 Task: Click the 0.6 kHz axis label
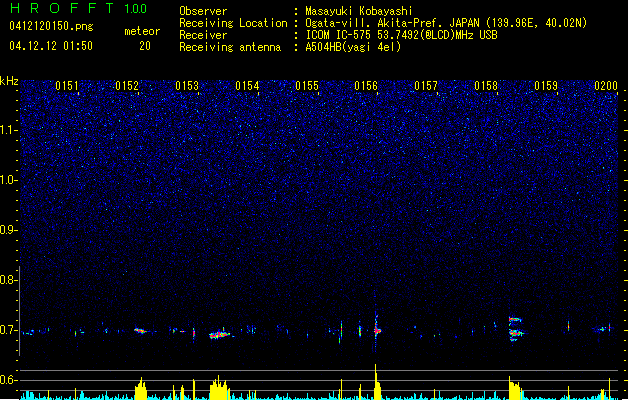(x=8, y=380)
